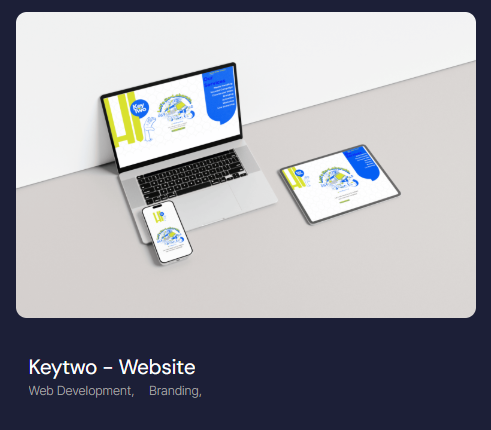Click the center illustration on the laptop screen
The image size is (491, 430).
click(x=176, y=109)
